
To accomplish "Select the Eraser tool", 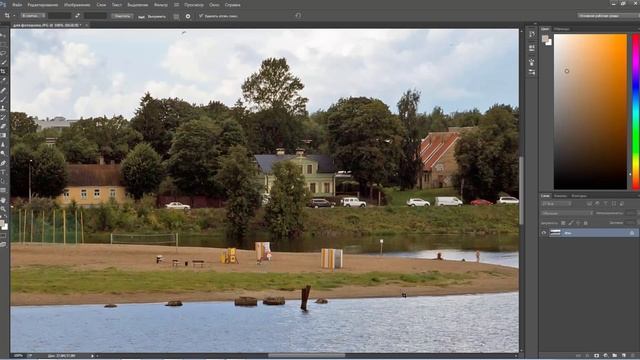I will pos(3,126).
